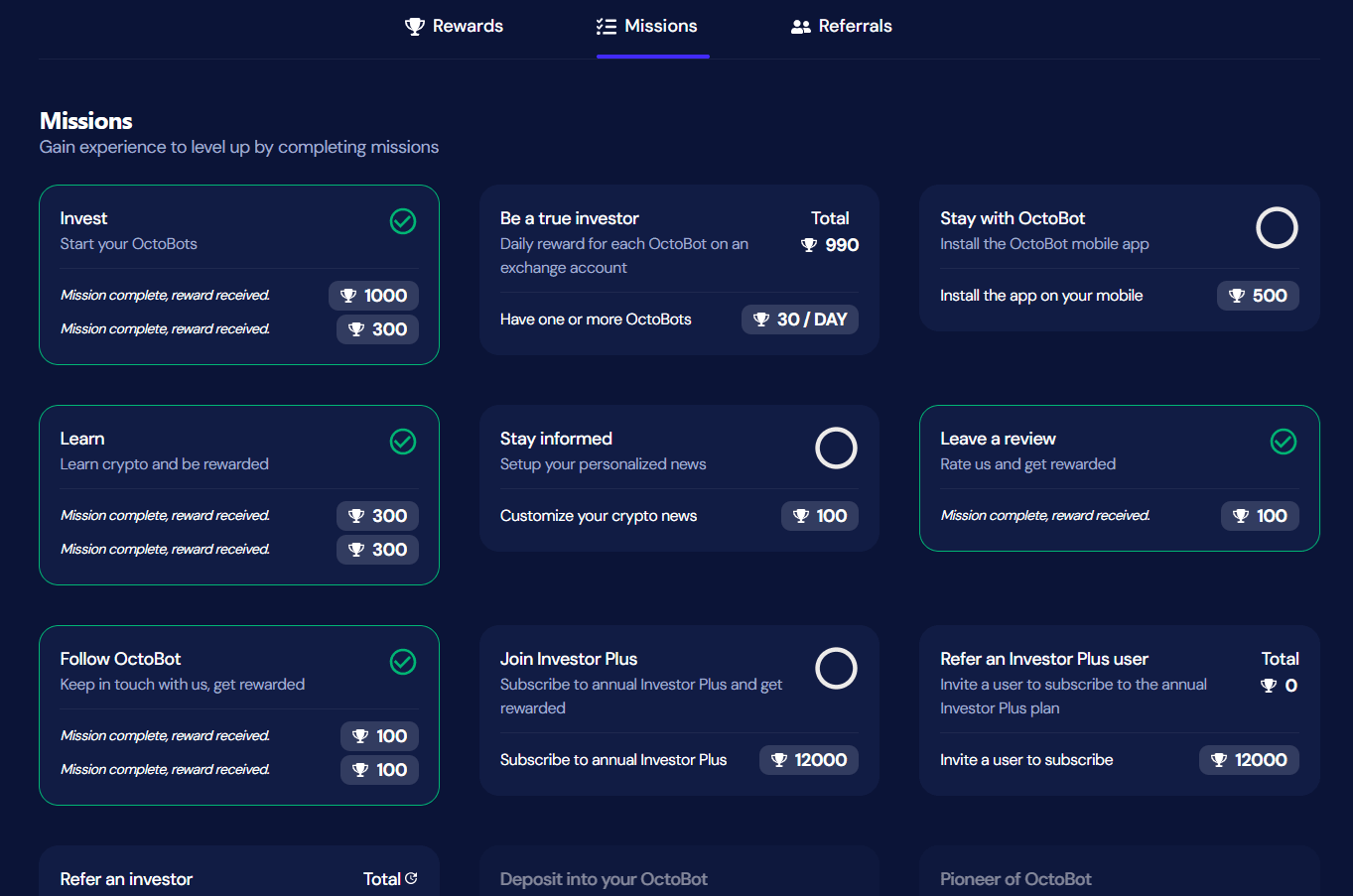Click 'Customize your crypto news' mission
The image size is (1353, 896).
tap(599, 516)
